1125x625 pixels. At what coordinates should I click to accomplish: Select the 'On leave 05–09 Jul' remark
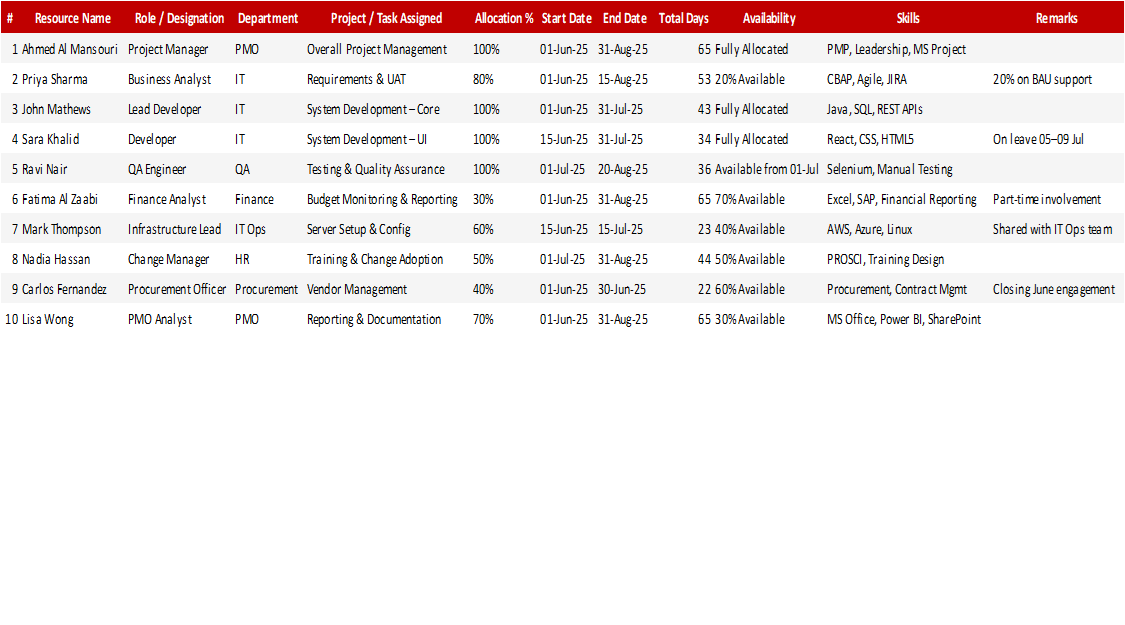click(x=1038, y=140)
